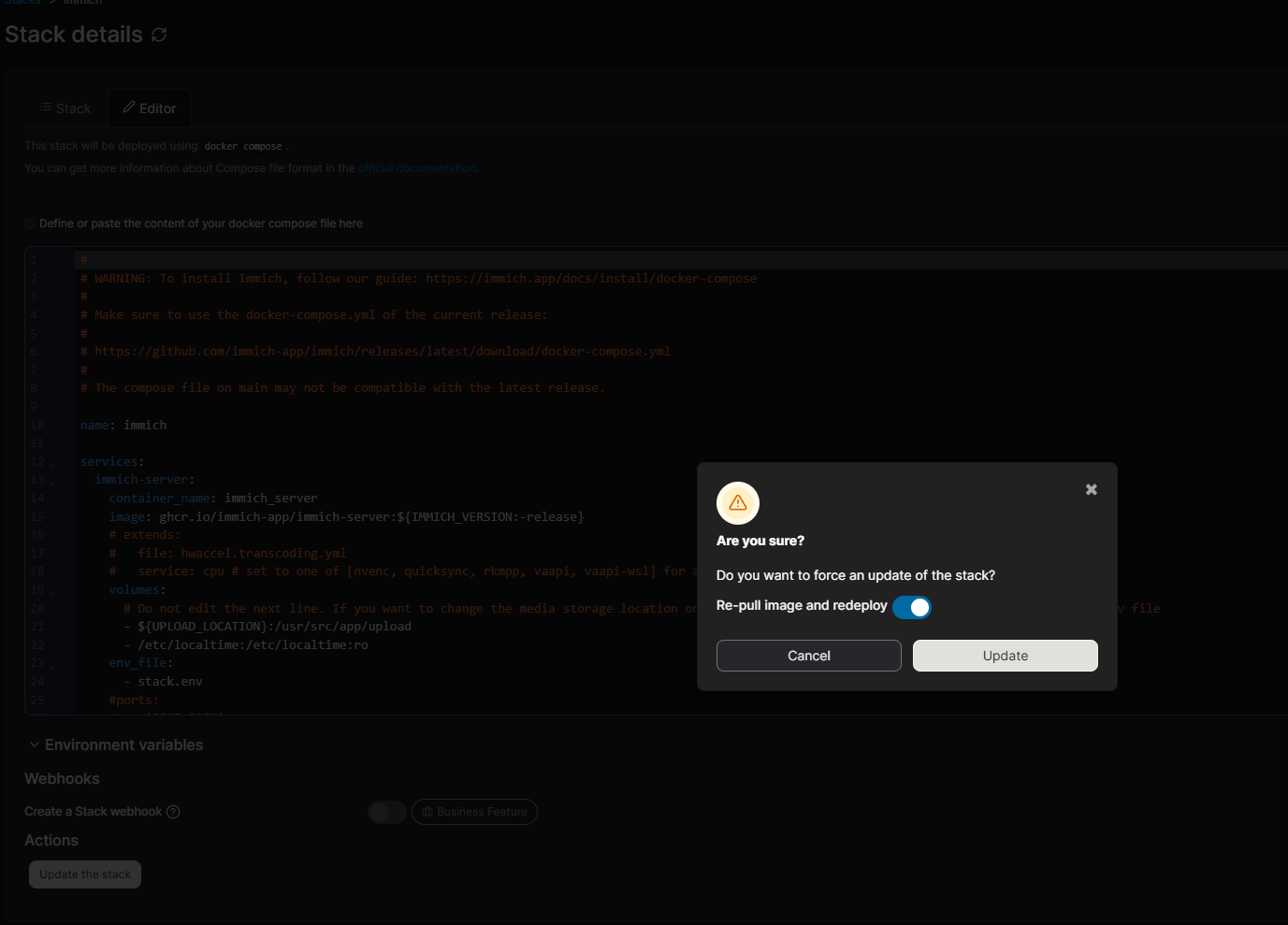Click the 'name: immich' line in editor
The height and width of the screenshot is (925, 1288).
click(x=123, y=426)
